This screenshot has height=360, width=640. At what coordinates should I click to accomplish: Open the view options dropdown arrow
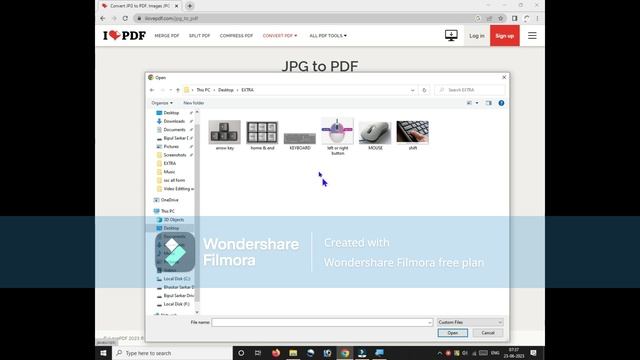pos(477,103)
